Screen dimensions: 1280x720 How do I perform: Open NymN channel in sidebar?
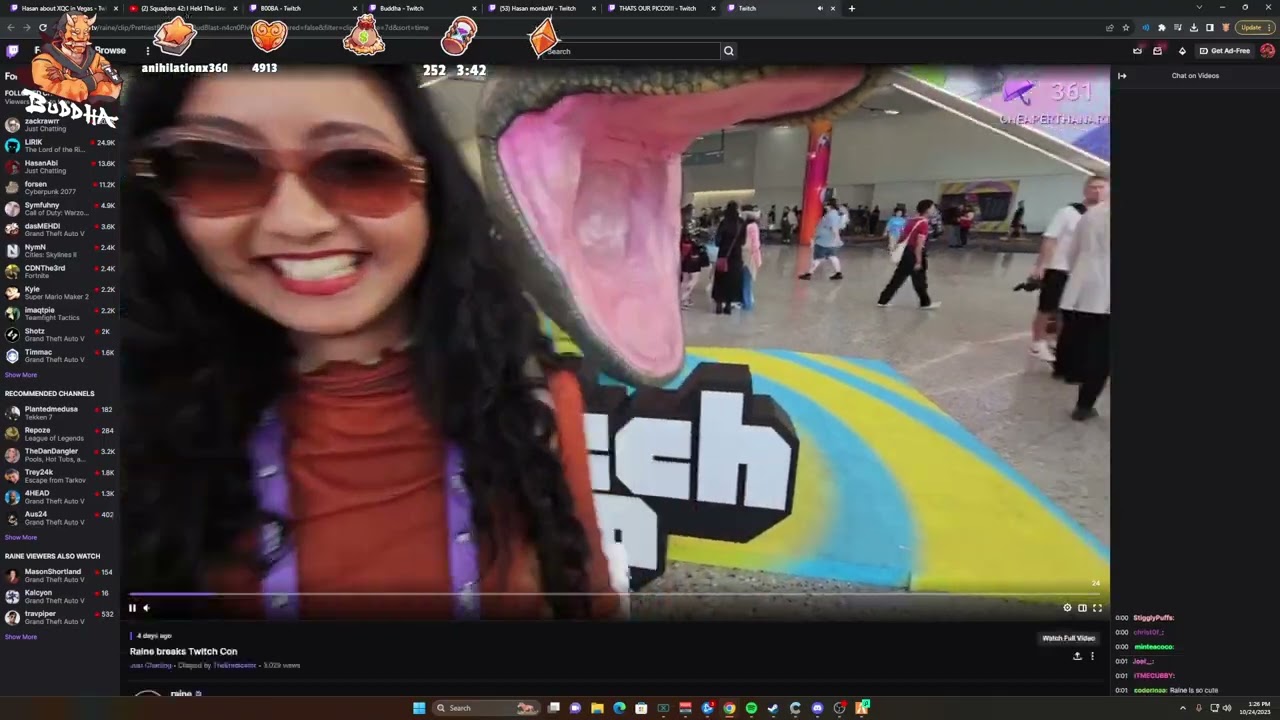pos(60,251)
